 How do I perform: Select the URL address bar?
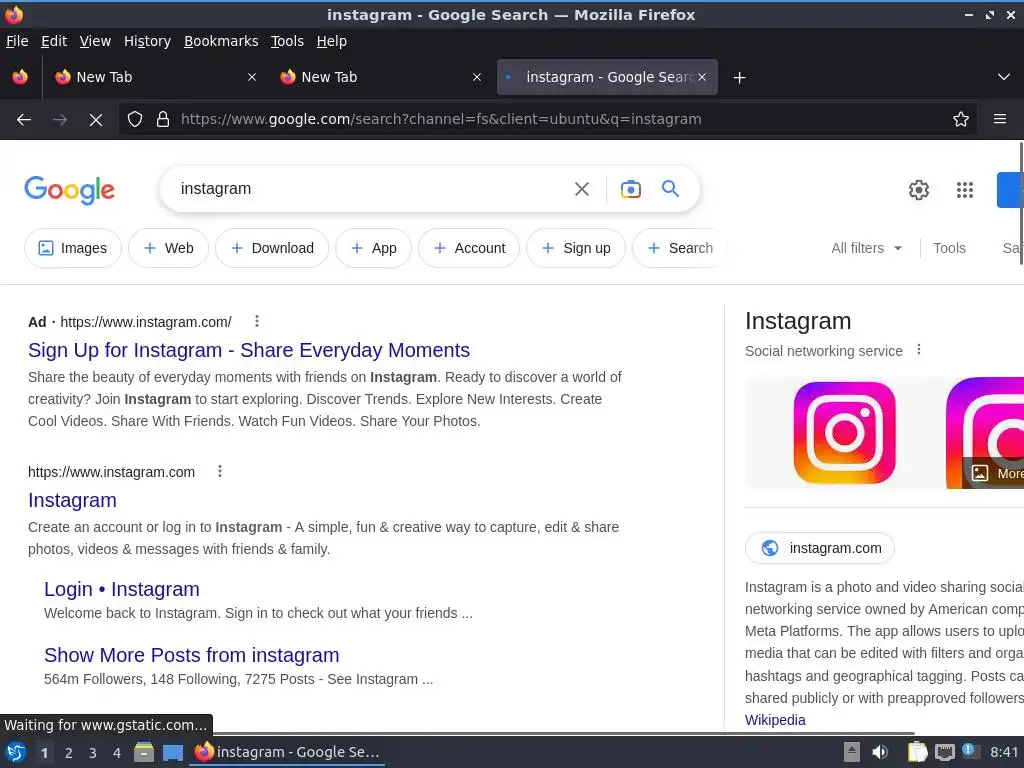(x=547, y=120)
